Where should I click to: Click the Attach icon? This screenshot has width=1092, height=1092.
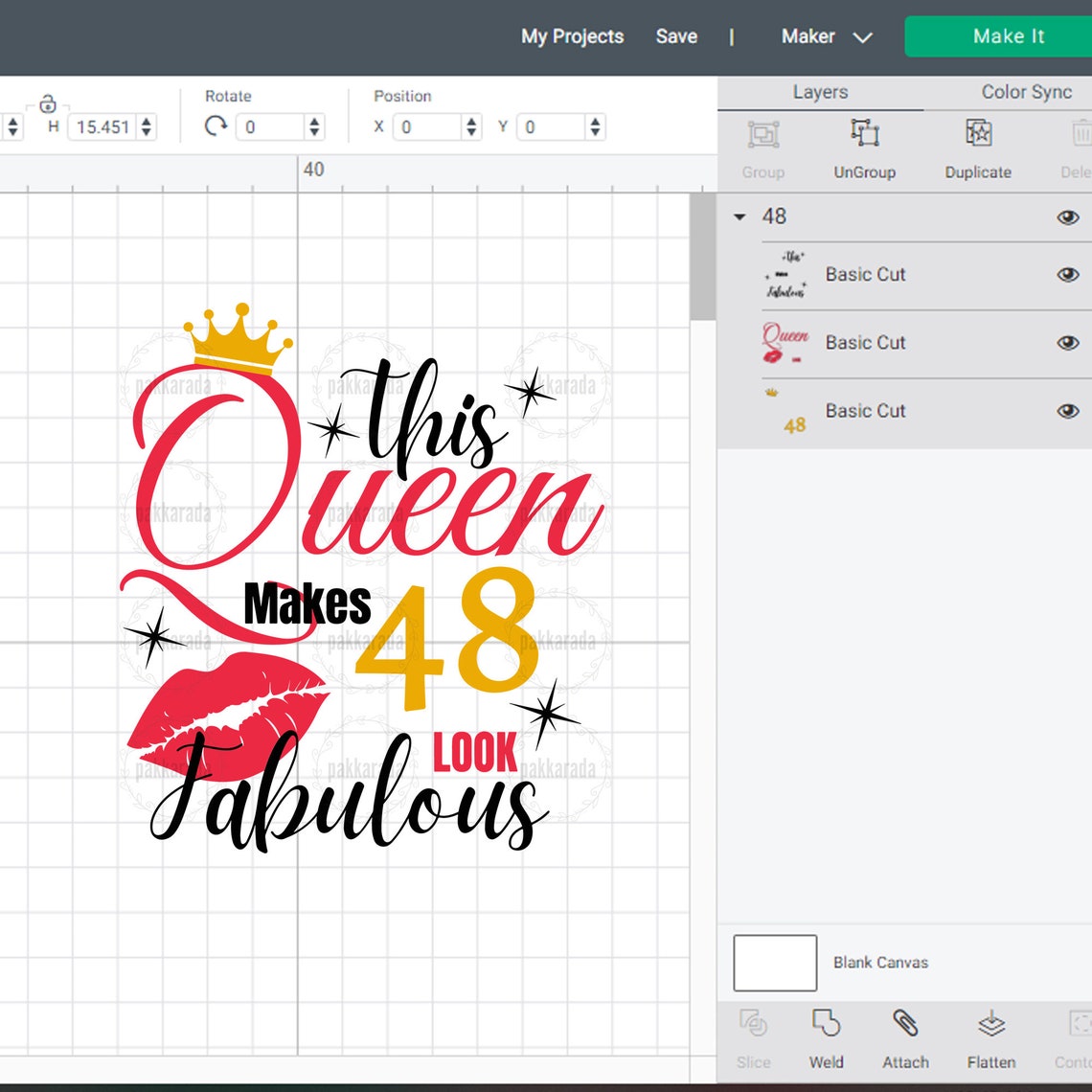tap(904, 1035)
